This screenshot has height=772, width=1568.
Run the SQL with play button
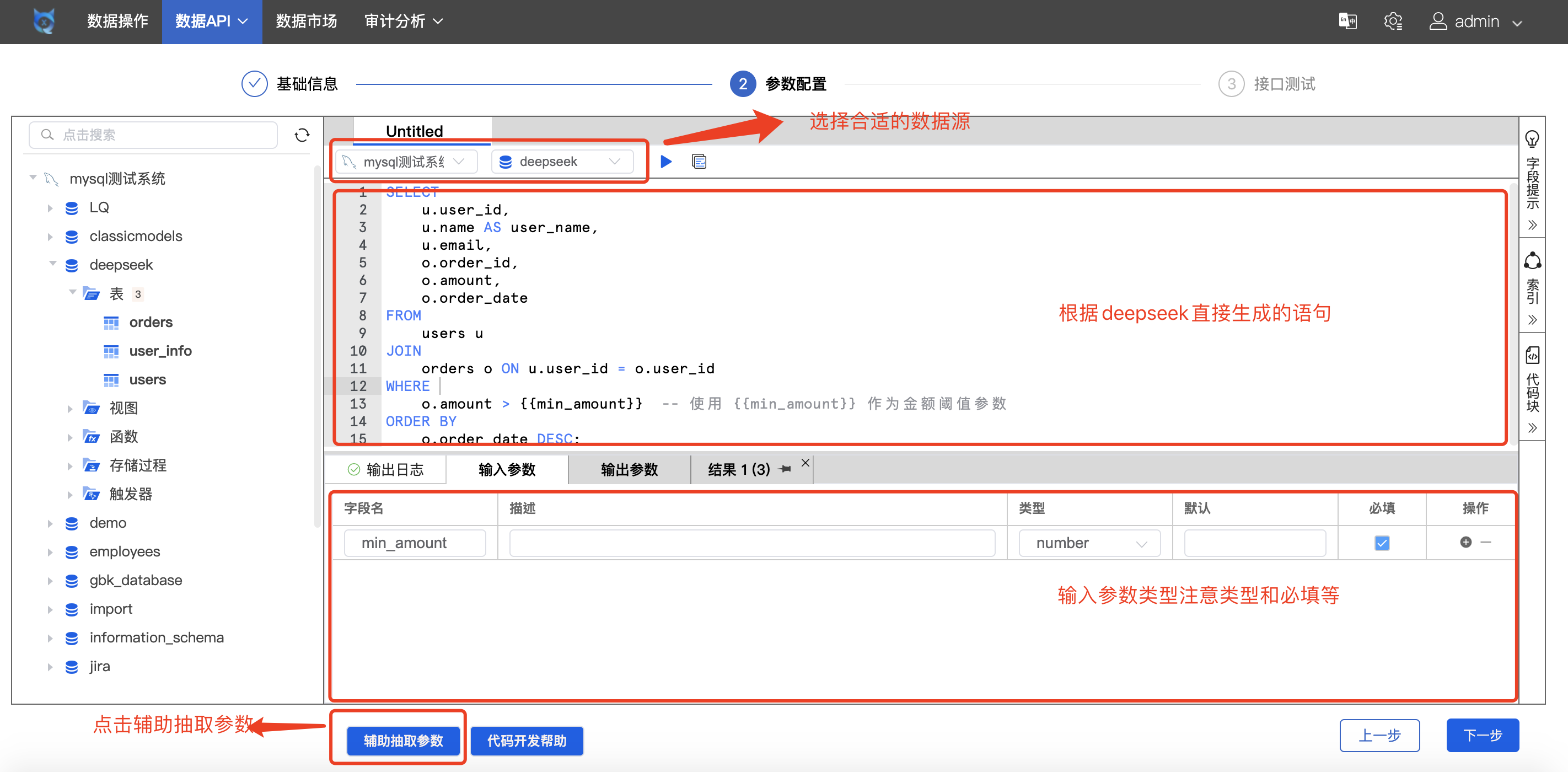(666, 162)
